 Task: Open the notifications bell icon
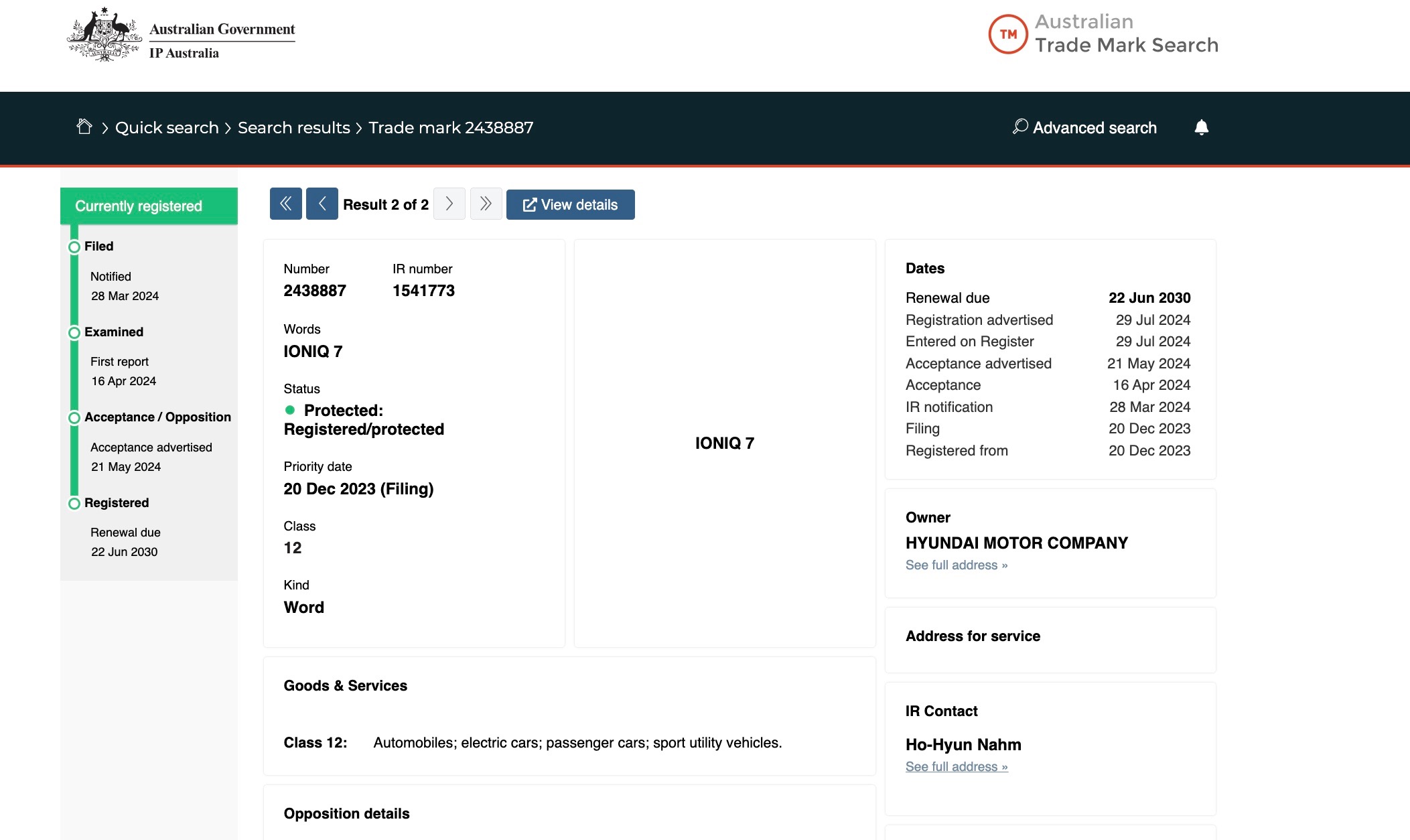1201,127
